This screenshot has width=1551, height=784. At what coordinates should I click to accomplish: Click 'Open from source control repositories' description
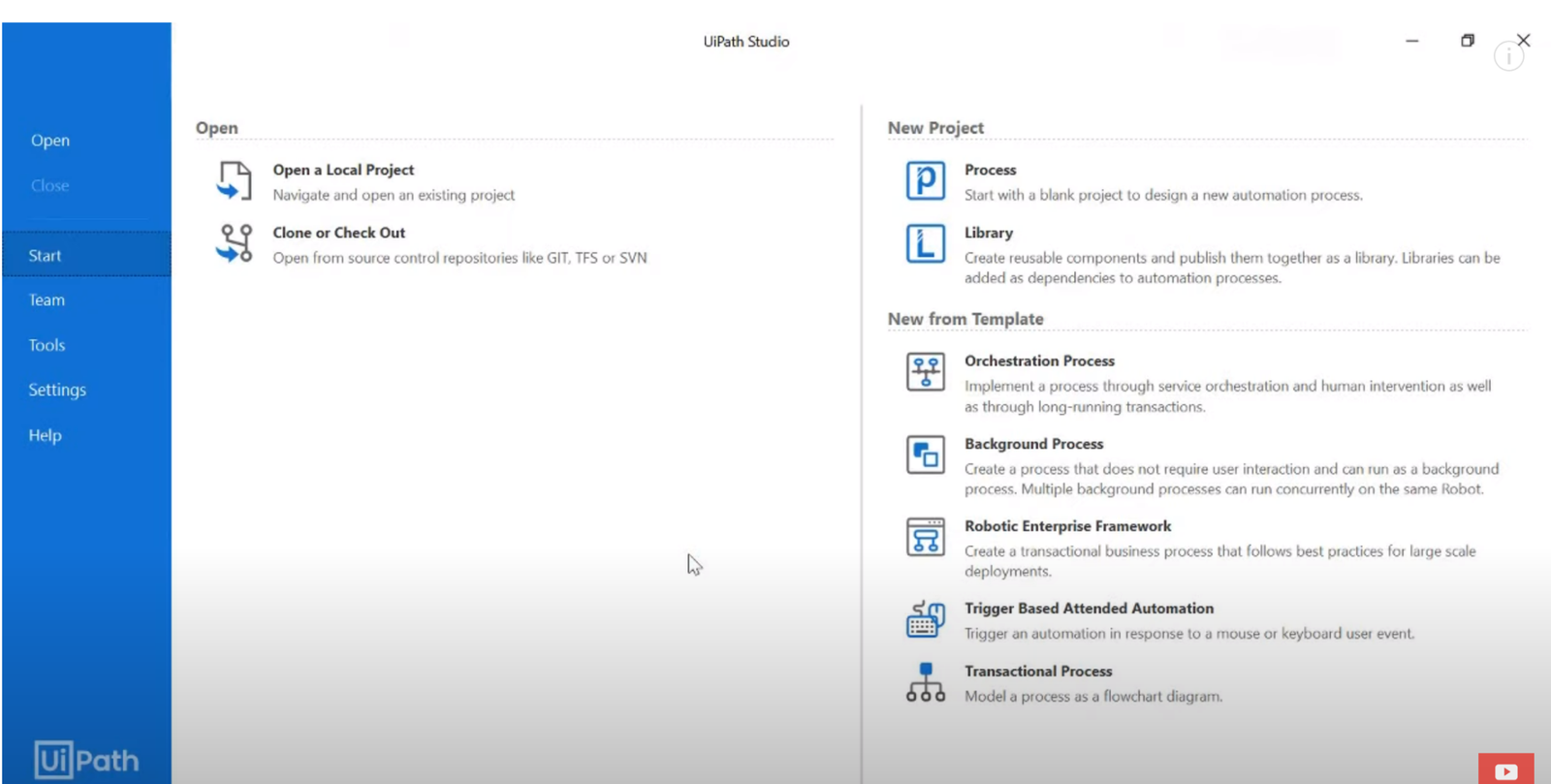coord(459,258)
